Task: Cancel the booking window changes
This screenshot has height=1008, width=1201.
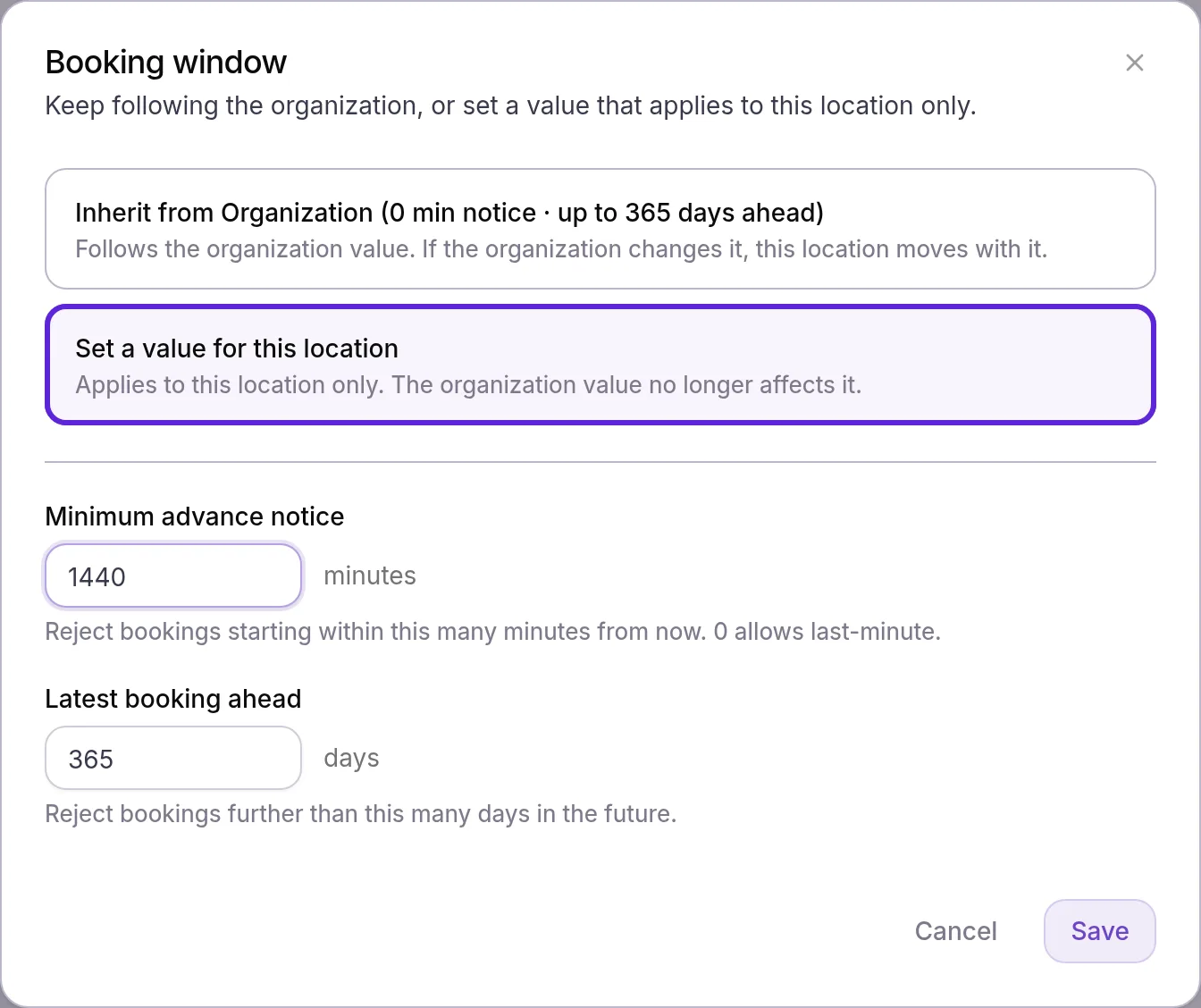Action: [955, 931]
